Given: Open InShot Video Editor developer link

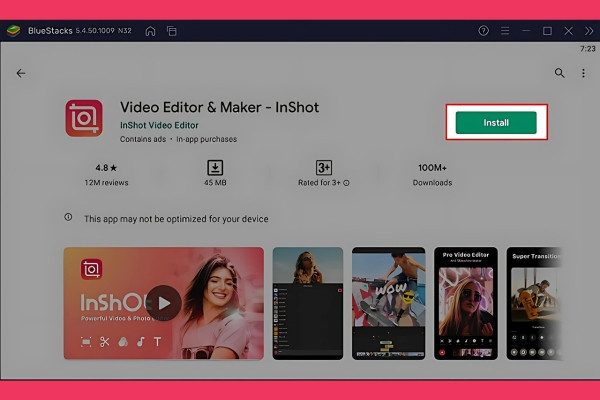Looking at the screenshot, I should click(159, 125).
